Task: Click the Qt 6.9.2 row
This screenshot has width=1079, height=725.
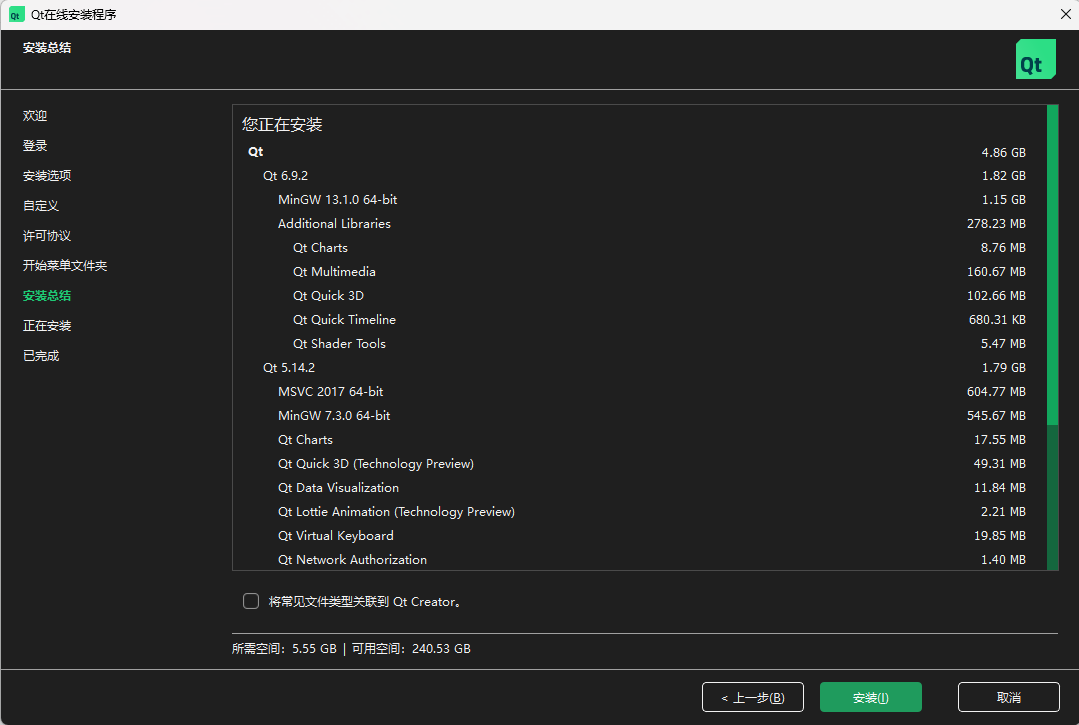Action: click(639, 175)
